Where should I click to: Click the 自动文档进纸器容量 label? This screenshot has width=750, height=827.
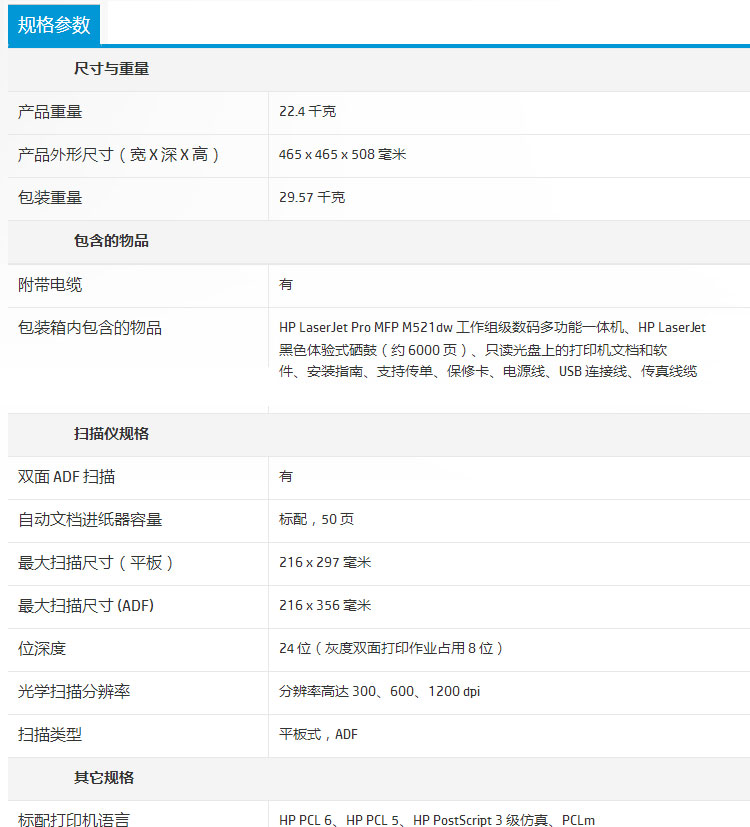click(x=90, y=520)
